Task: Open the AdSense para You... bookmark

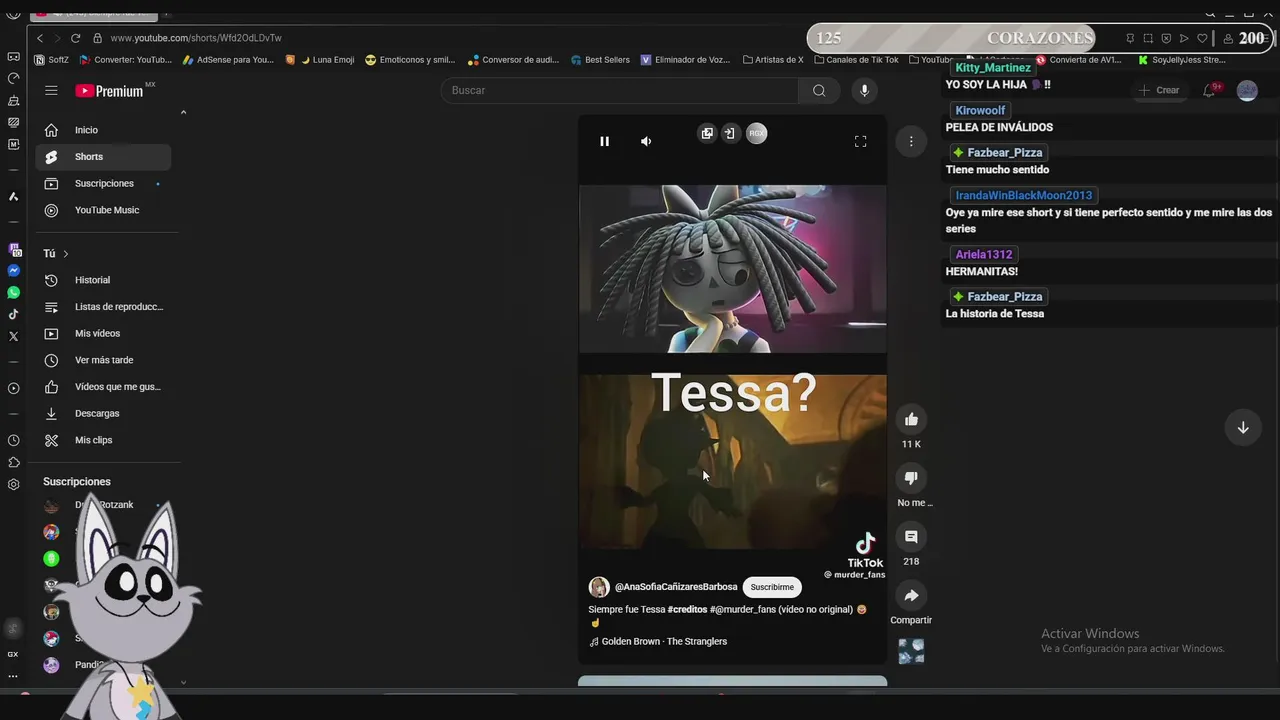Action: click(x=228, y=60)
